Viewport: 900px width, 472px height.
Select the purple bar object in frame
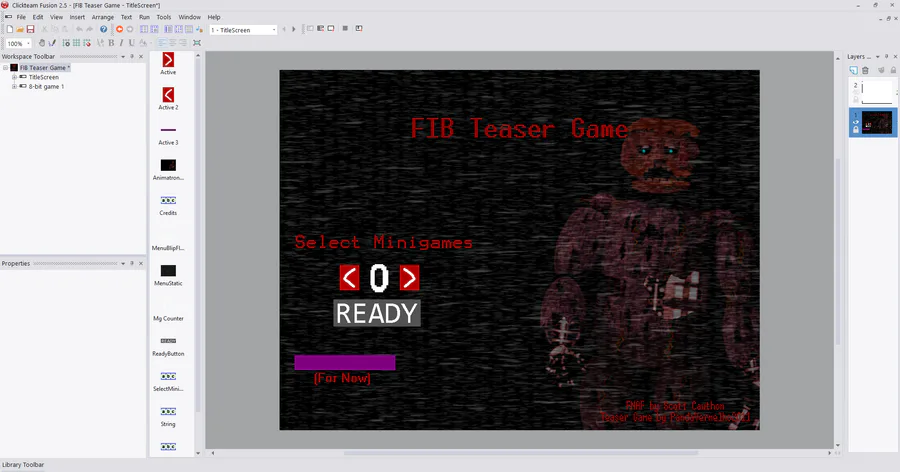click(345, 362)
